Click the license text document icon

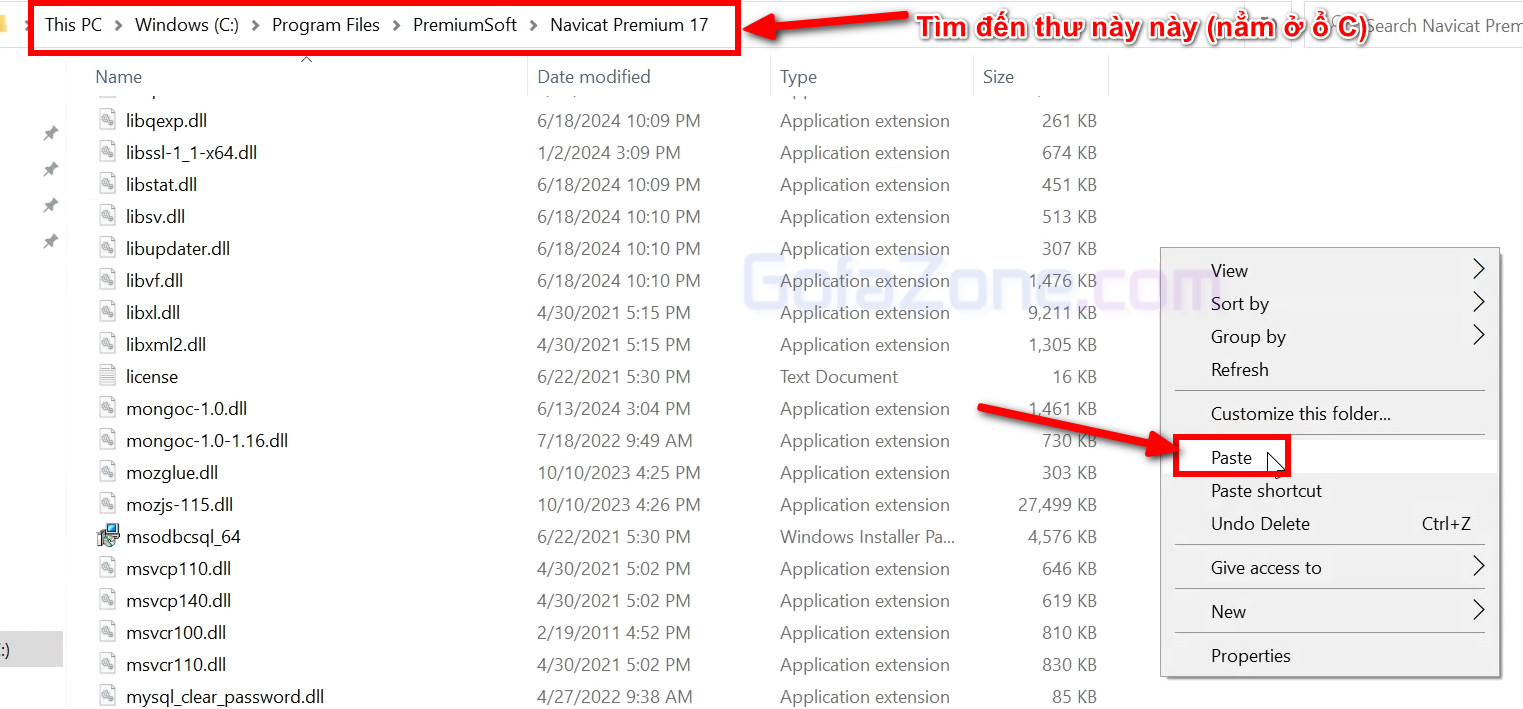point(108,377)
